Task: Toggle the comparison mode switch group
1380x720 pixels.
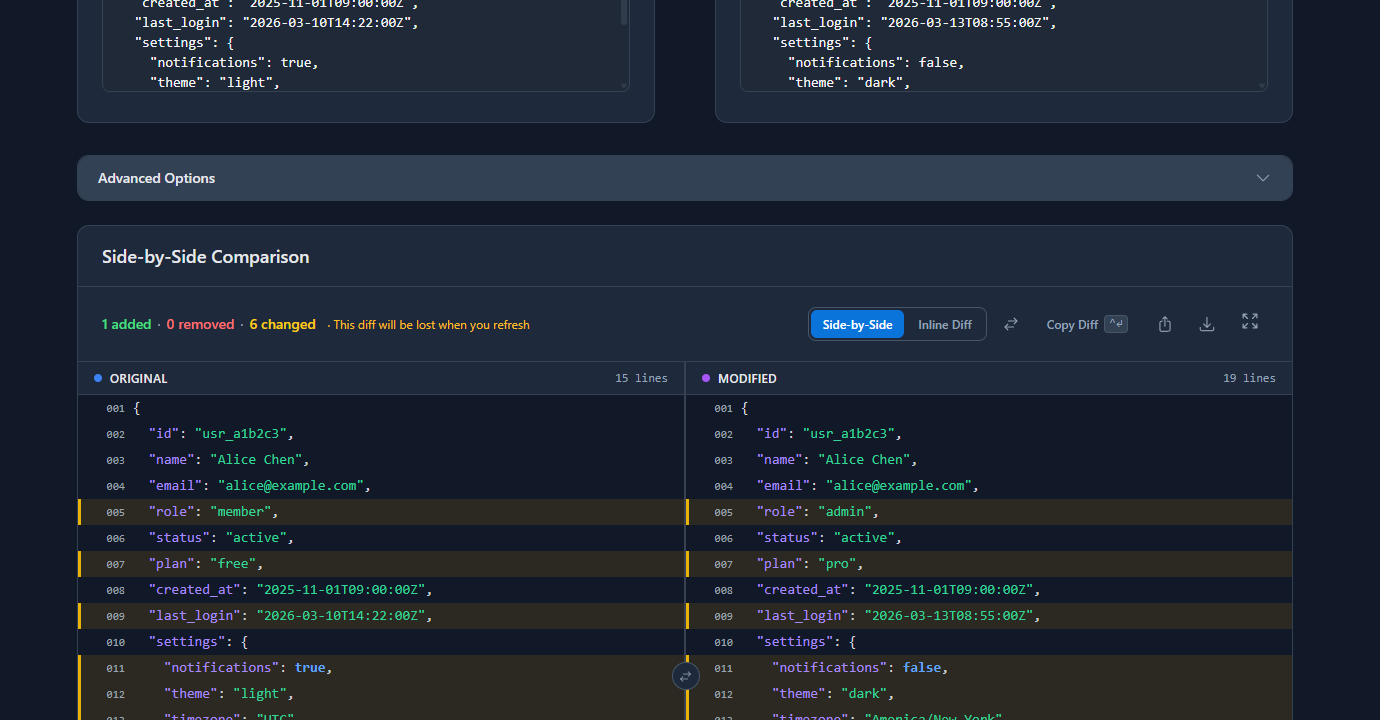Action: coord(897,324)
